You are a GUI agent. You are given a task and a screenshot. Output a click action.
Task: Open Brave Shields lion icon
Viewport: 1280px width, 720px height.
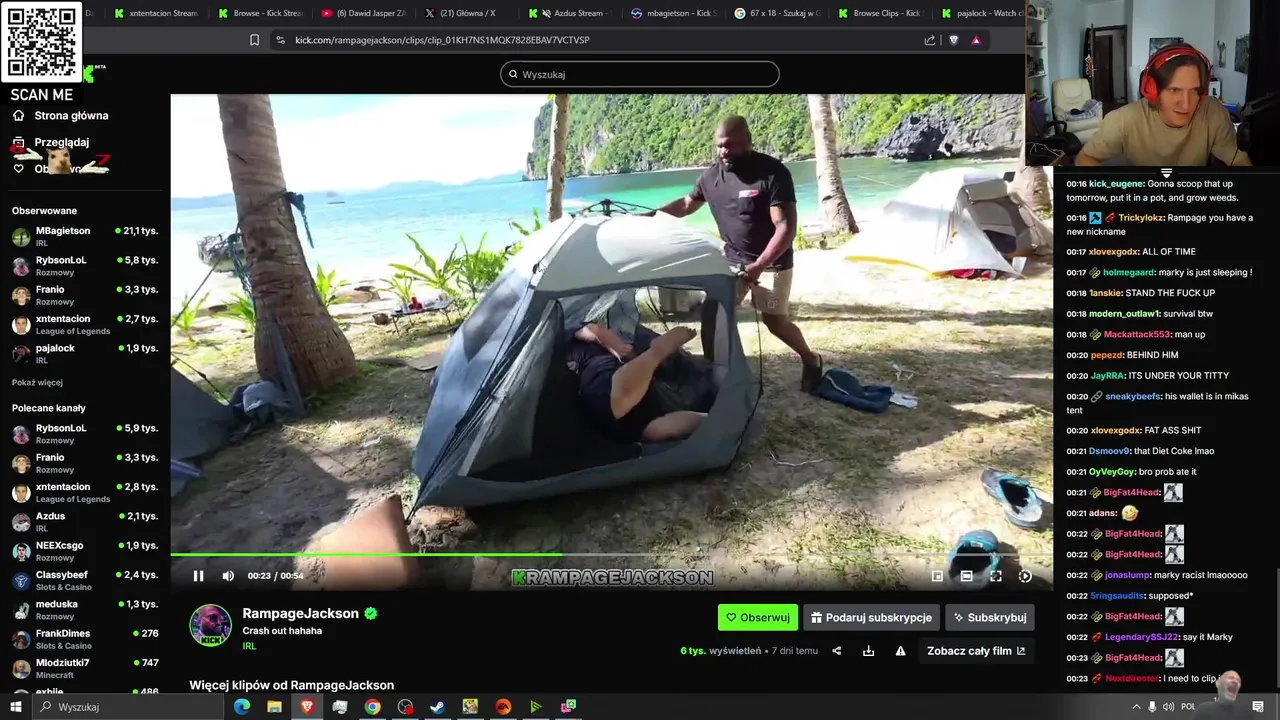pyautogui.click(x=953, y=40)
